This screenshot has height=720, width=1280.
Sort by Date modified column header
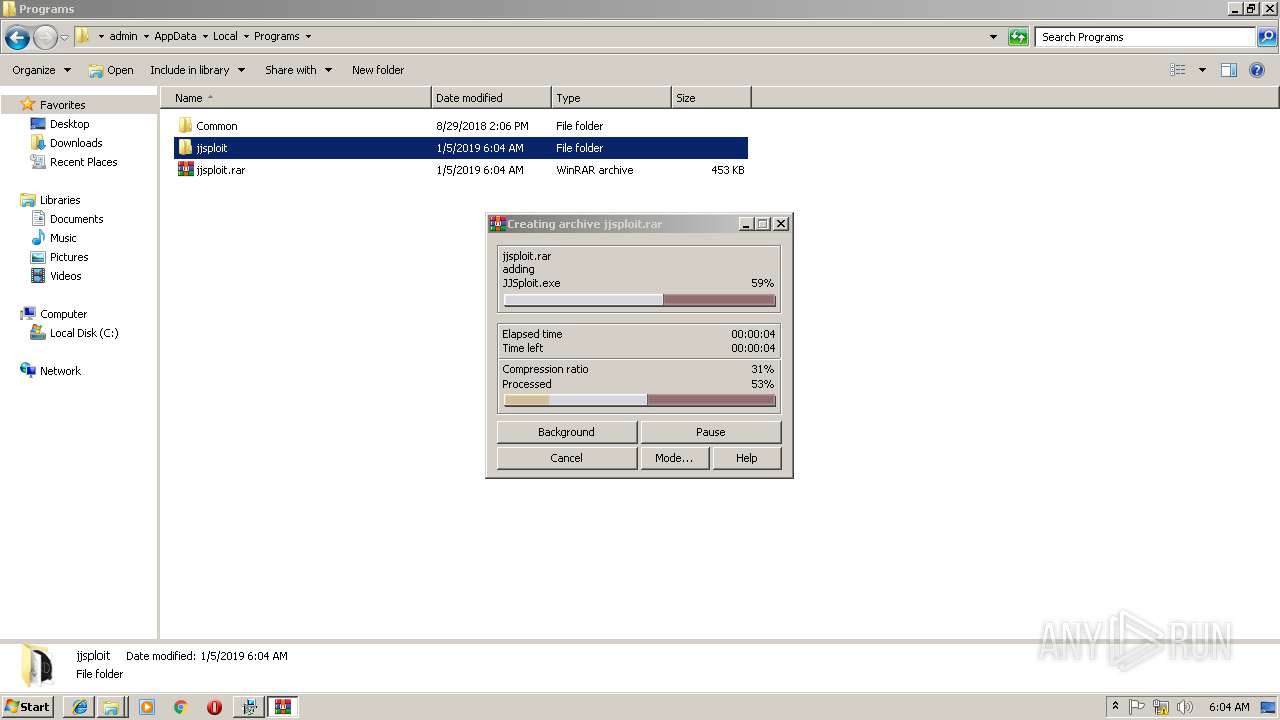(x=491, y=98)
